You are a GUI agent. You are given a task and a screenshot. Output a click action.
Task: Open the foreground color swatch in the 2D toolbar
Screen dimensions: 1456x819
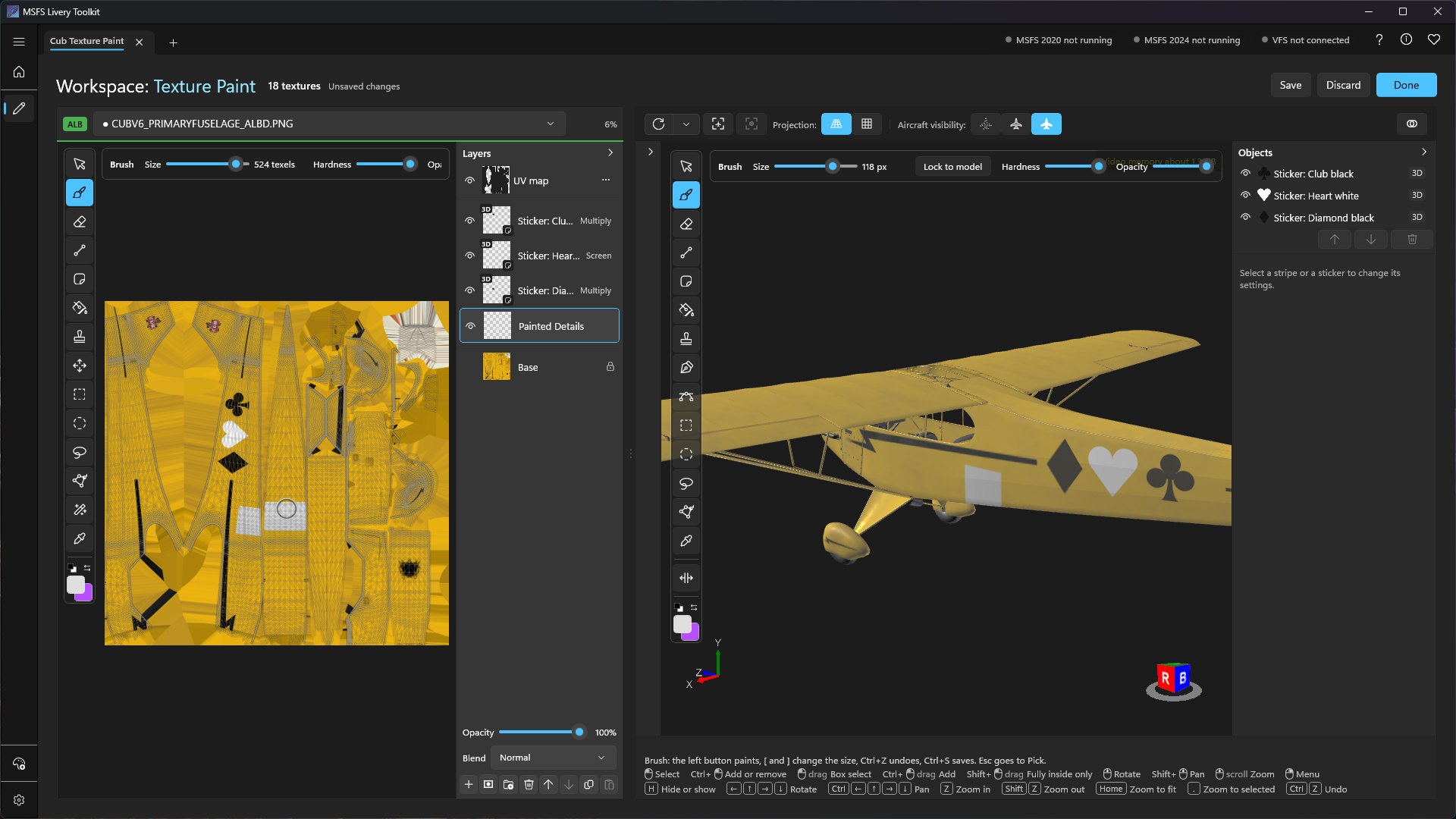pos(76,585)
